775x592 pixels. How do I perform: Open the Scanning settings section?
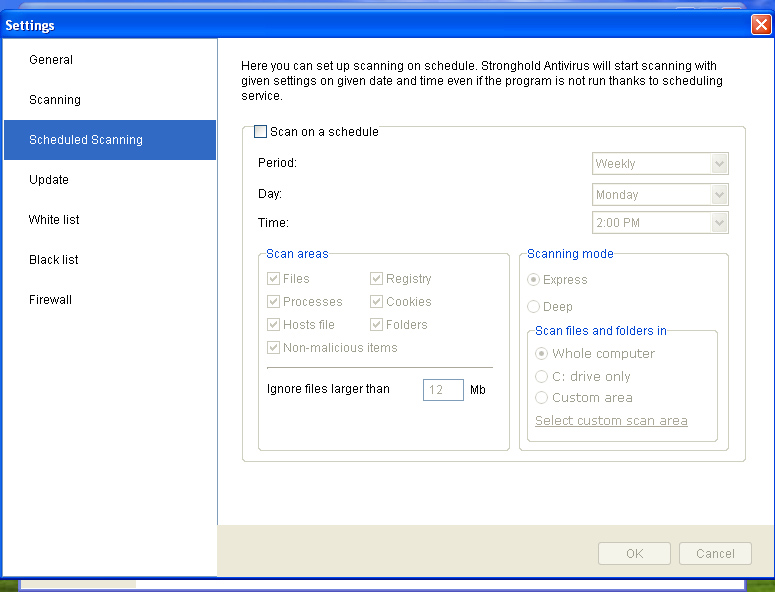110,100
